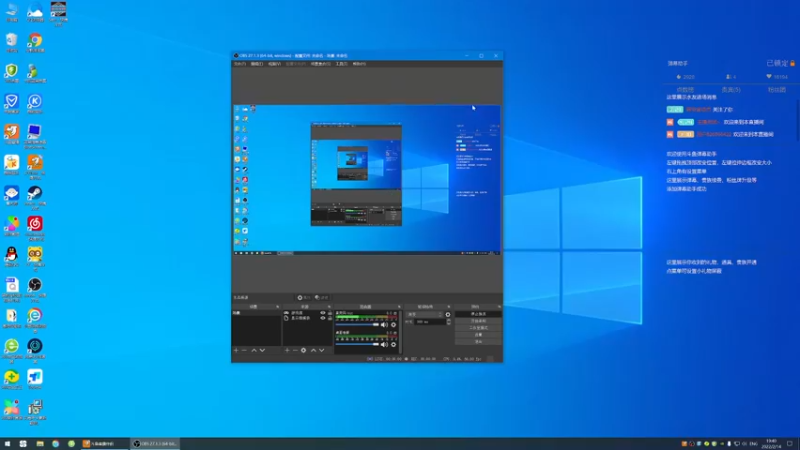Open settings gear of the second mixer channel

(x=393, y=344)
